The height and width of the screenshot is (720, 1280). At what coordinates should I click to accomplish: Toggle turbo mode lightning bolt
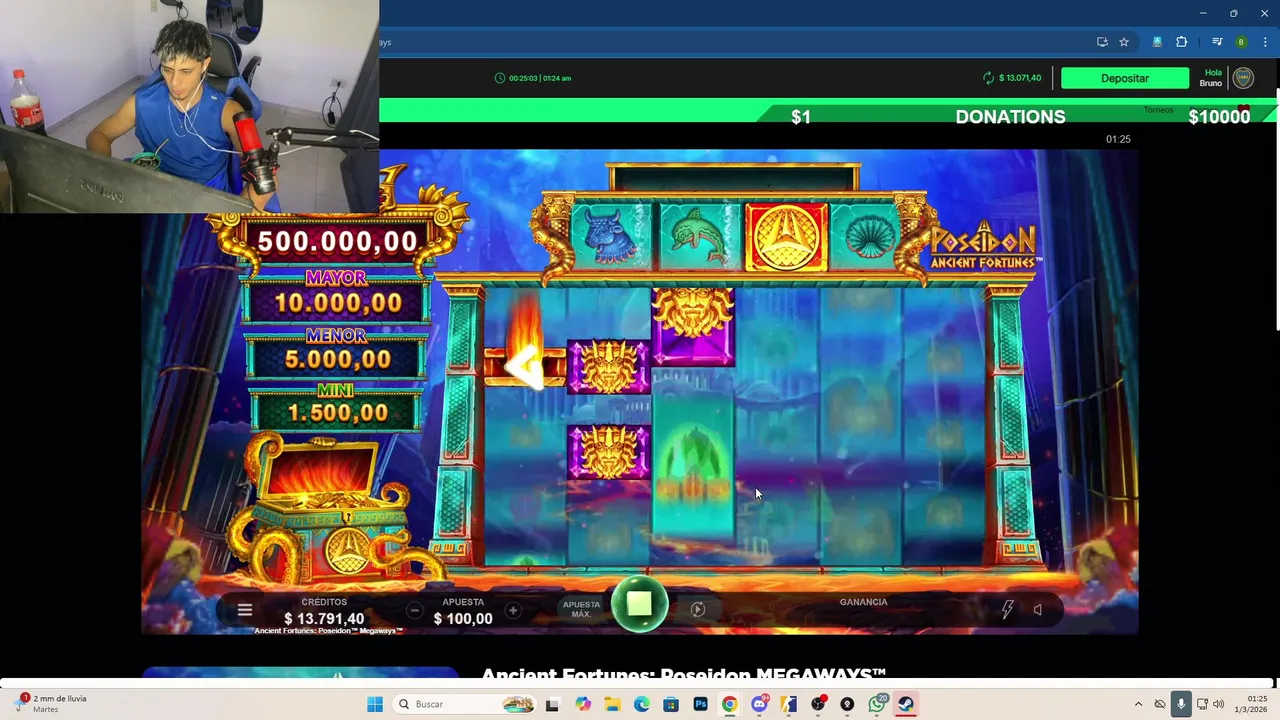coord(1007,609)
